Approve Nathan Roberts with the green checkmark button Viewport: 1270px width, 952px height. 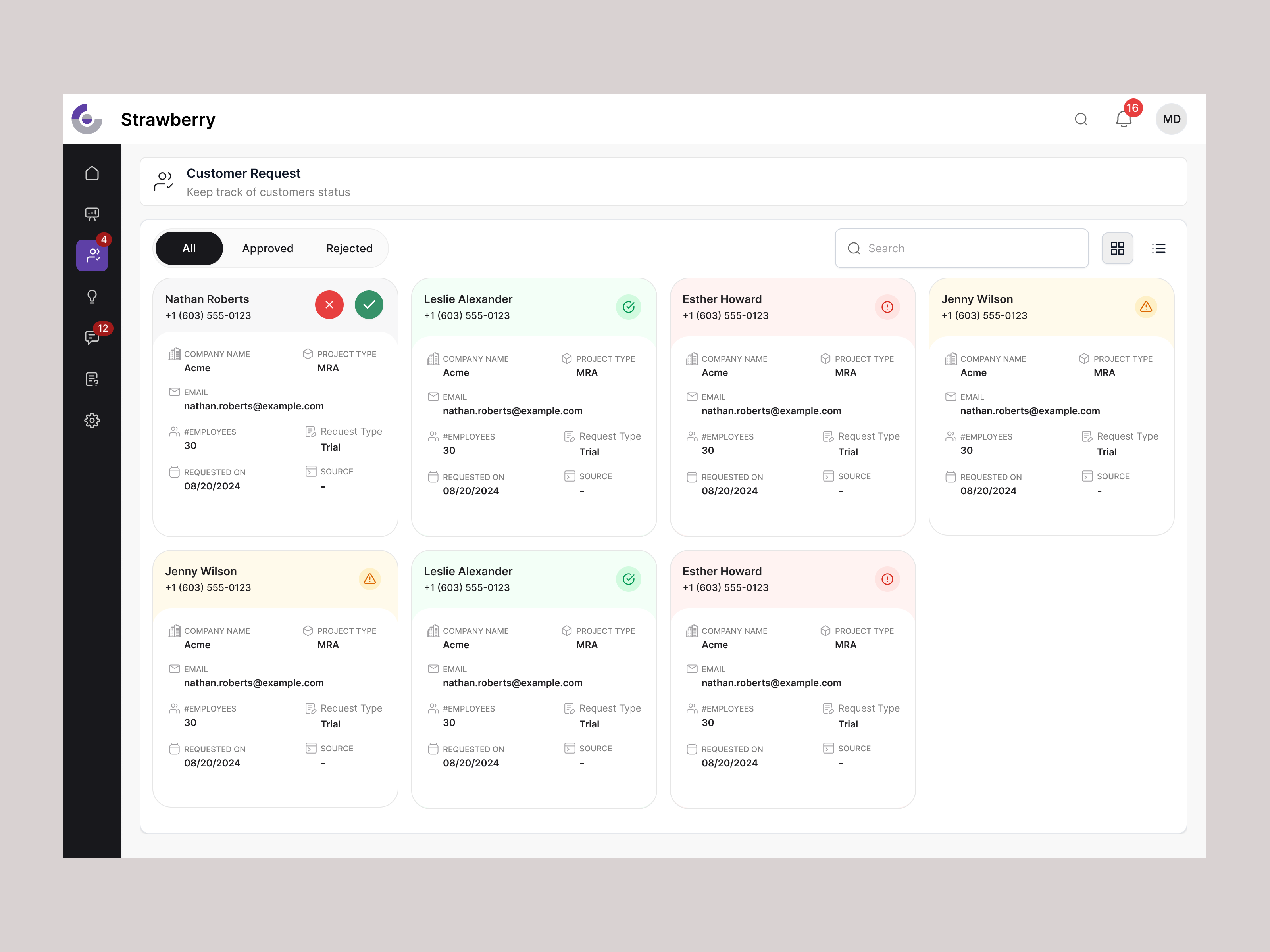pyautogui.click(x=369, y=305)
